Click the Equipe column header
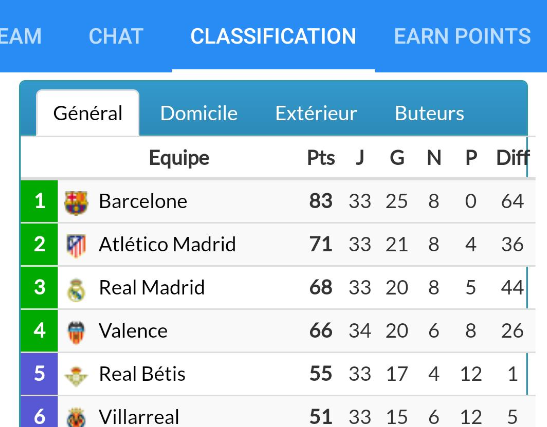This screenshot has height=427, width=547. click(x=179, y=158)
